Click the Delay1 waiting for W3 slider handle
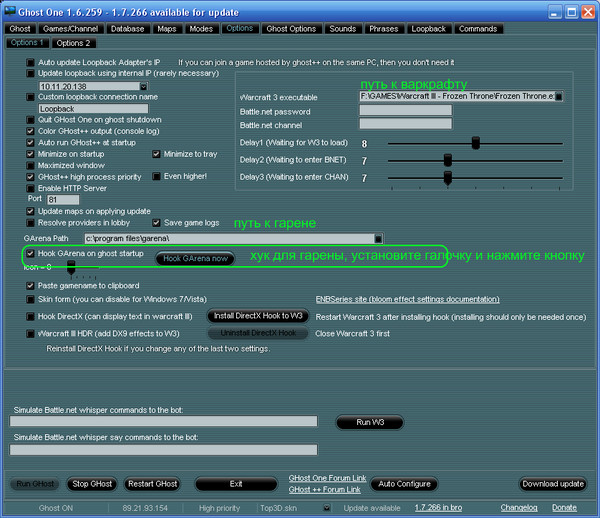 click(x=476, y=143)
